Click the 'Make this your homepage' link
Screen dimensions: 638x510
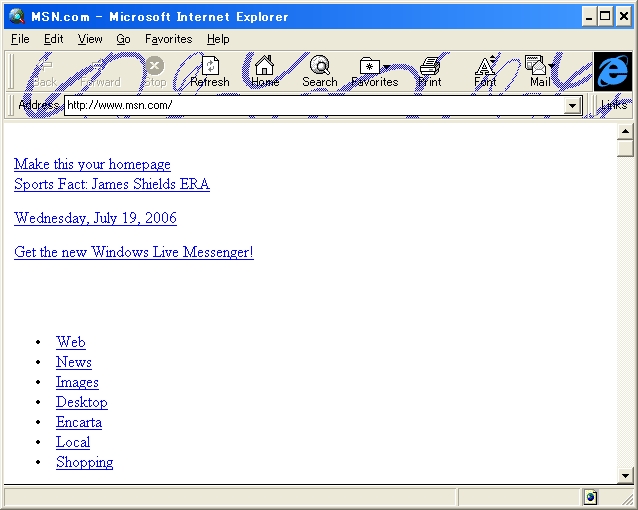92,164
